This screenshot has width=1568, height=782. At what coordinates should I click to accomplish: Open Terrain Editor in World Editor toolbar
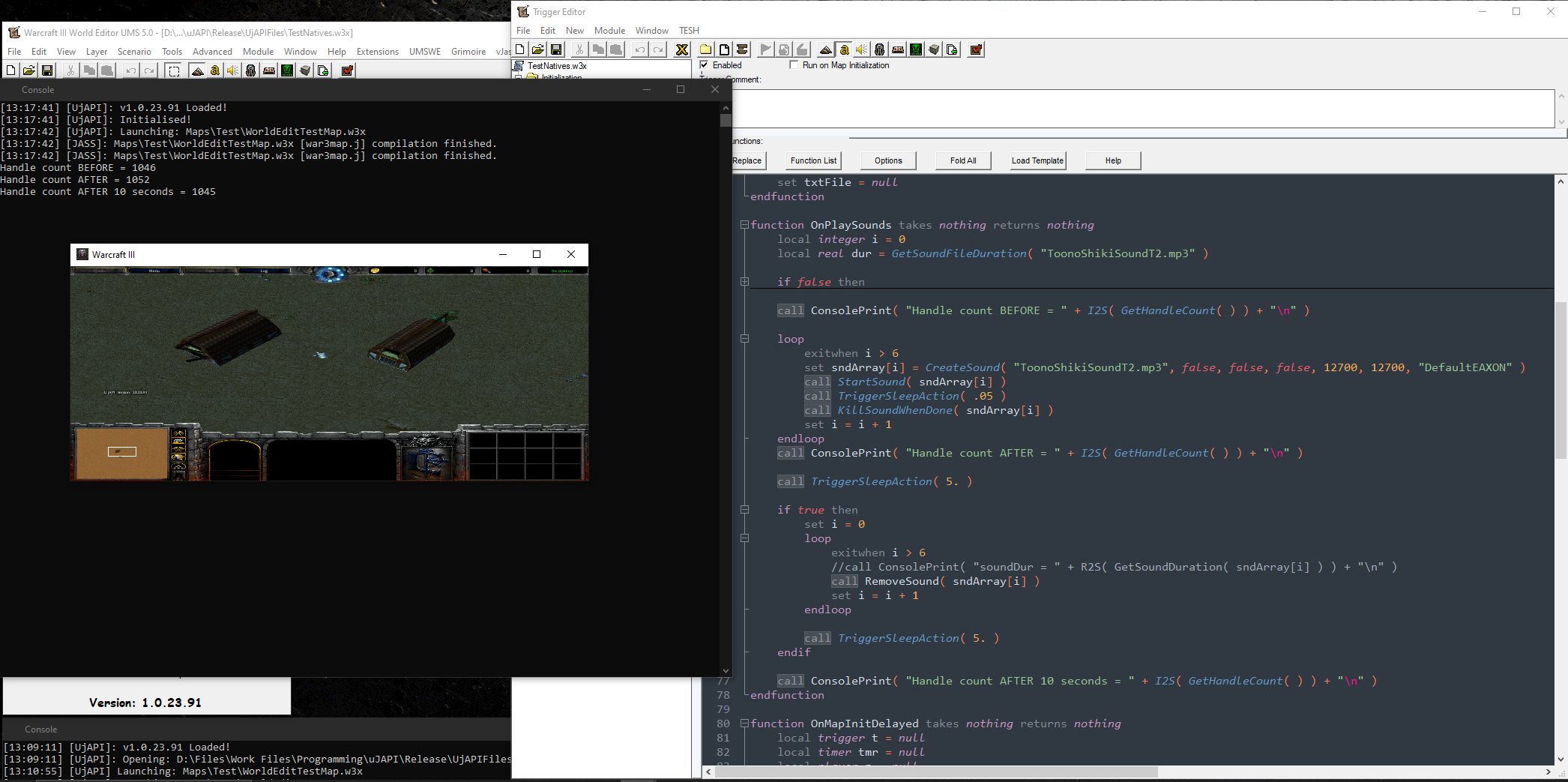(197, 70)
